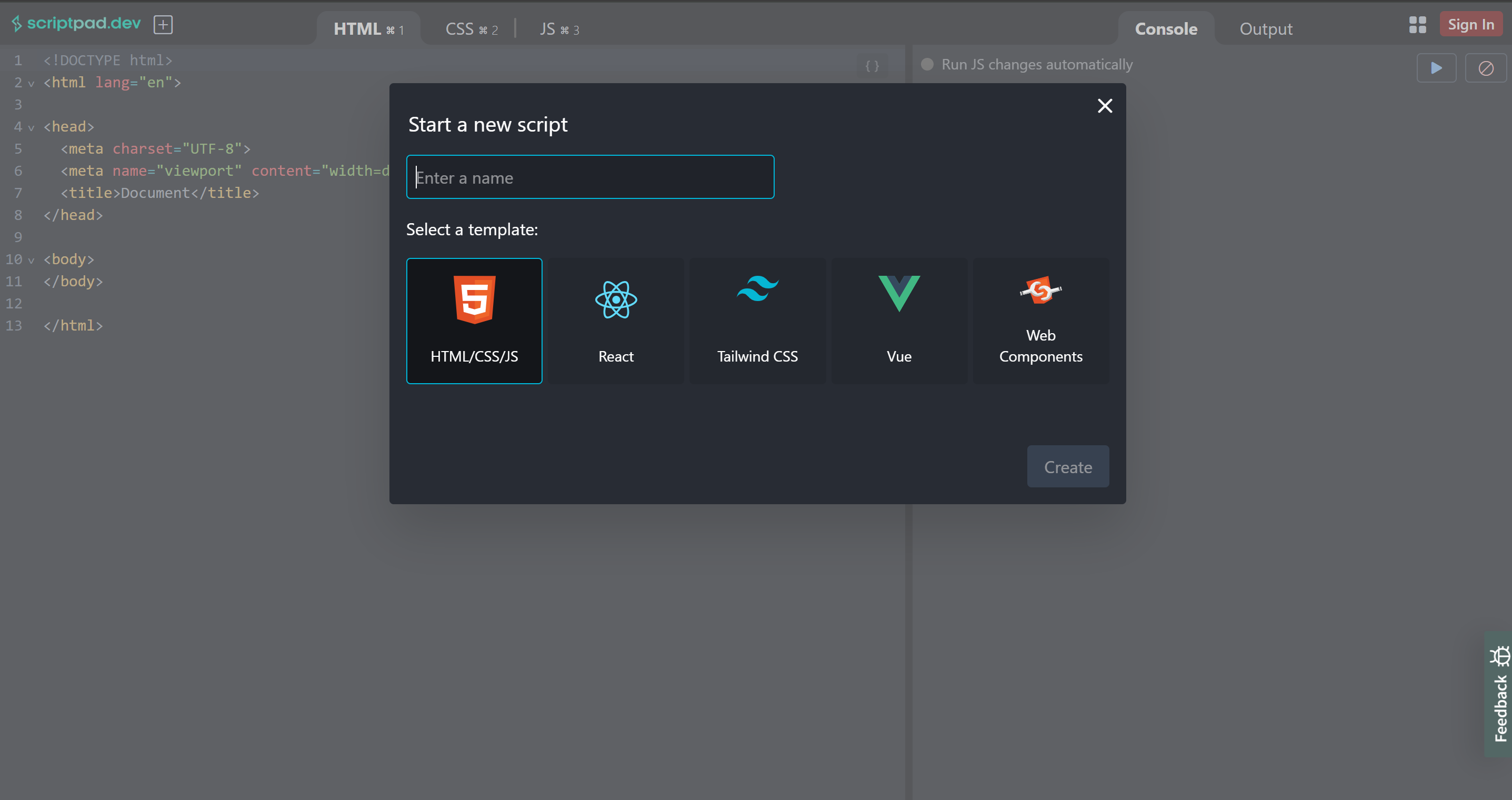Click the scriptpad.dev logo
Image resolution: width=1512 pixels, height=800 pixels.
(76, 24)
